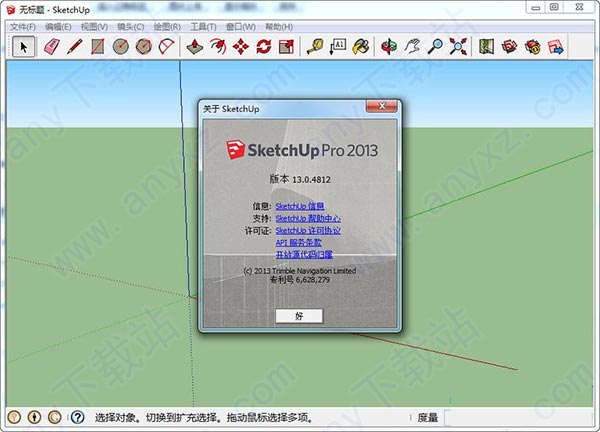
Task: Open the 窗口(W) menu
Action: pyautogui.click(x=241, y=27)
